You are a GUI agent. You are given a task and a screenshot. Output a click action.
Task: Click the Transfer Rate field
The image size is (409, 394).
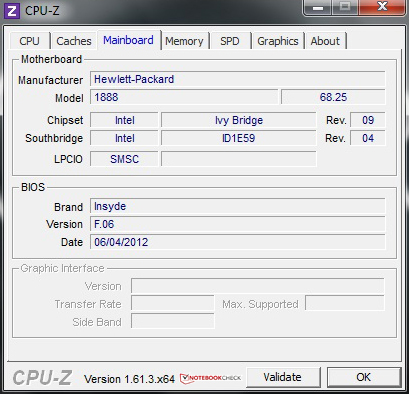173,304
